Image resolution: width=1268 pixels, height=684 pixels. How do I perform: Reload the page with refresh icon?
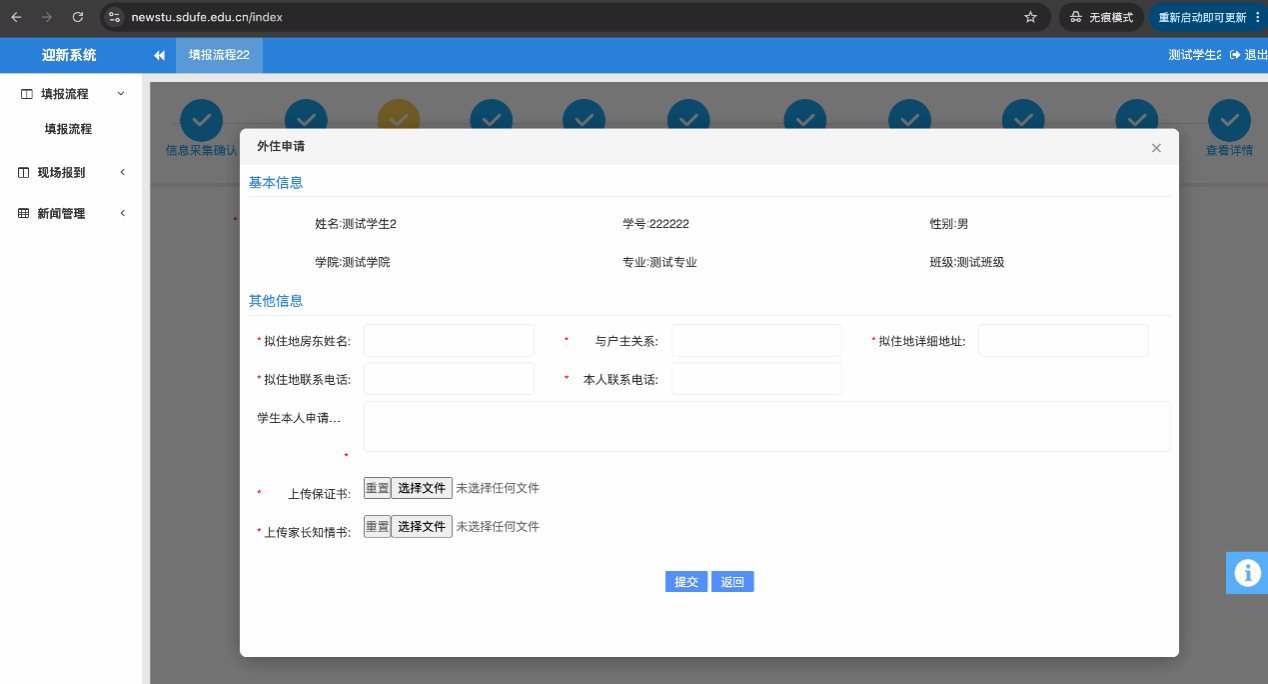(78, 17)
